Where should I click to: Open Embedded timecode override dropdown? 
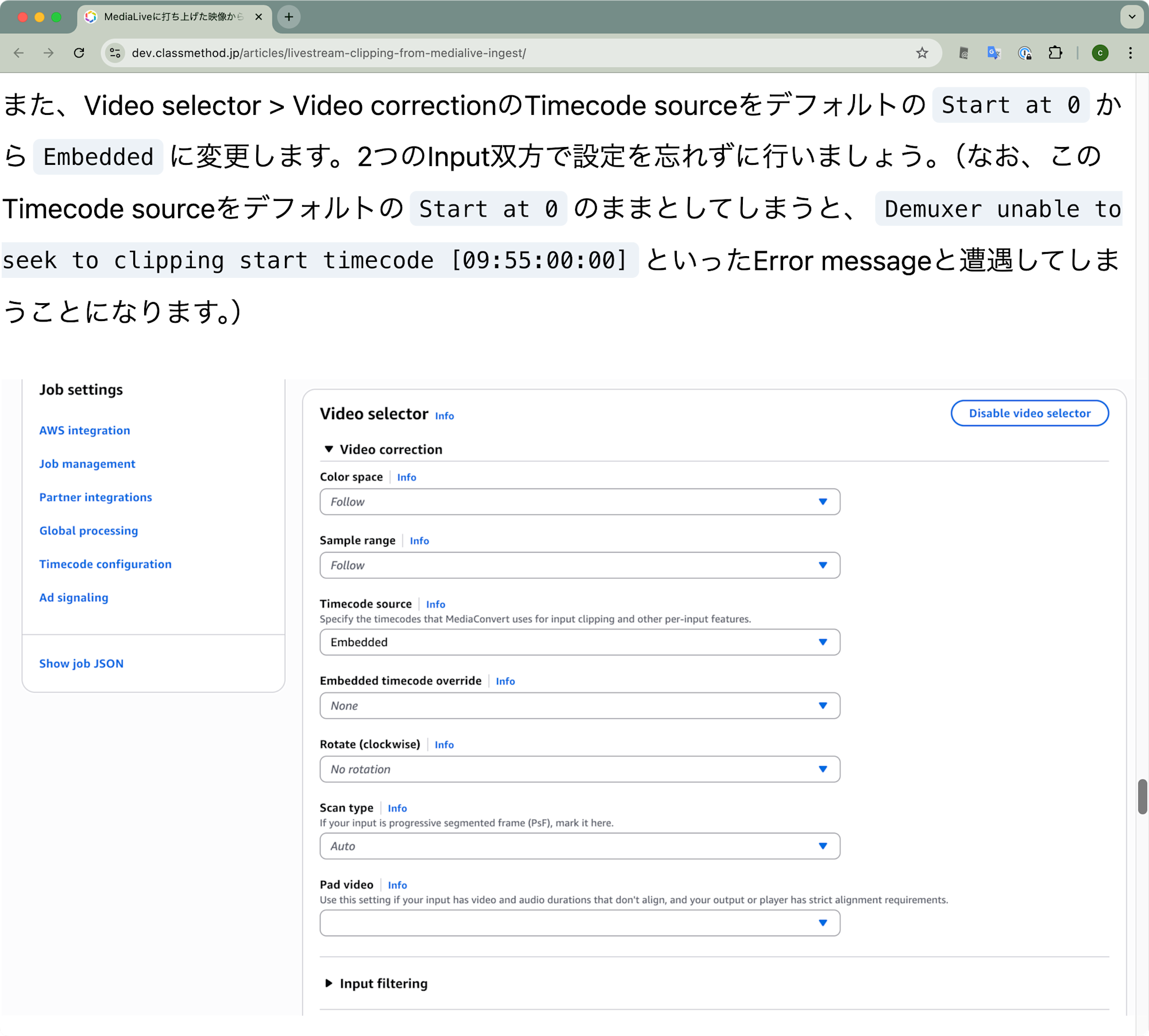(580, 706)
